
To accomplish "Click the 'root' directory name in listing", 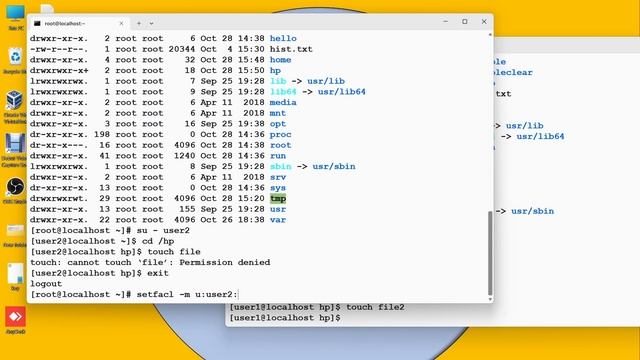I will (280, 145).
